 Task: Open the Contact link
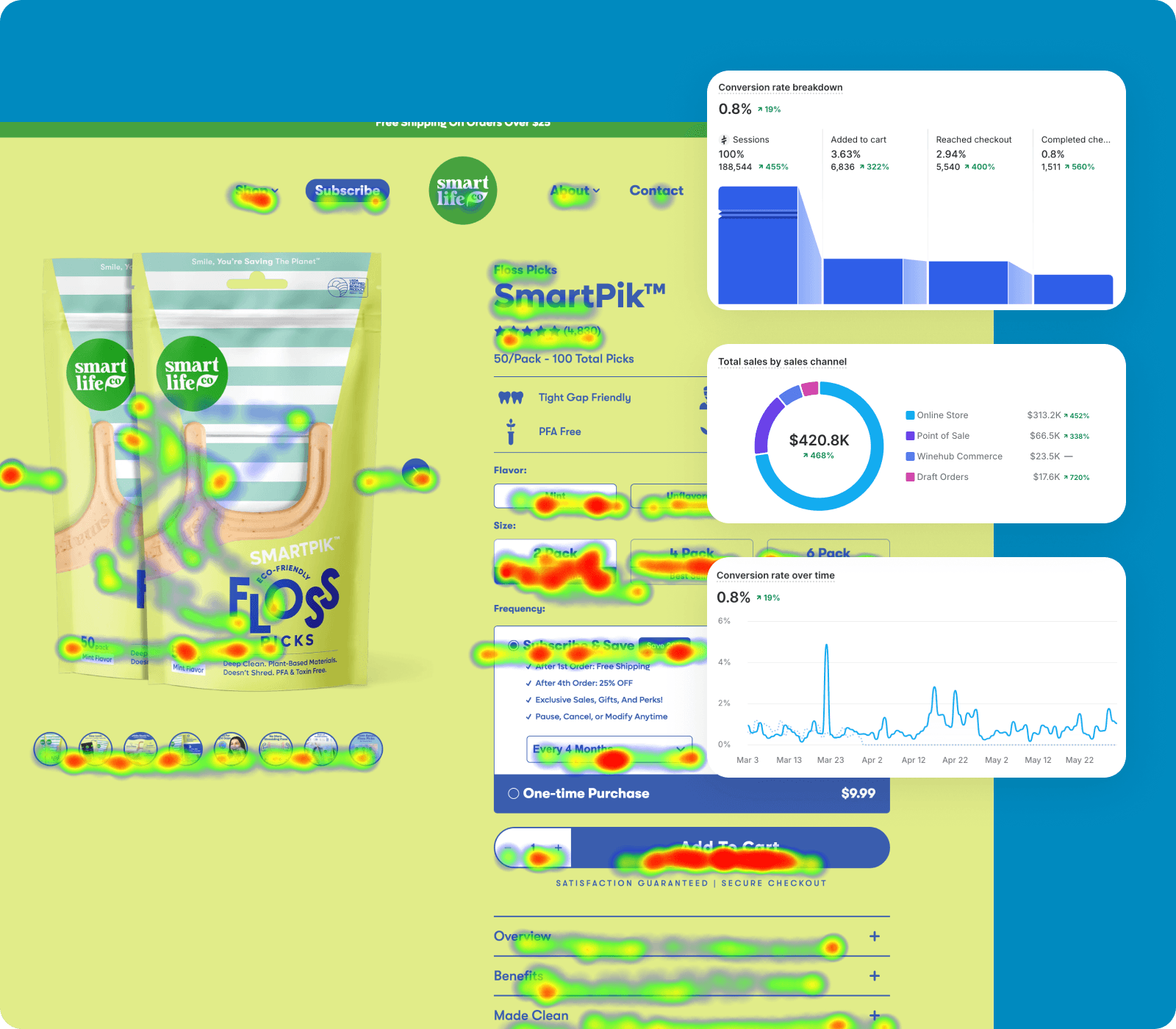[656, 190]
